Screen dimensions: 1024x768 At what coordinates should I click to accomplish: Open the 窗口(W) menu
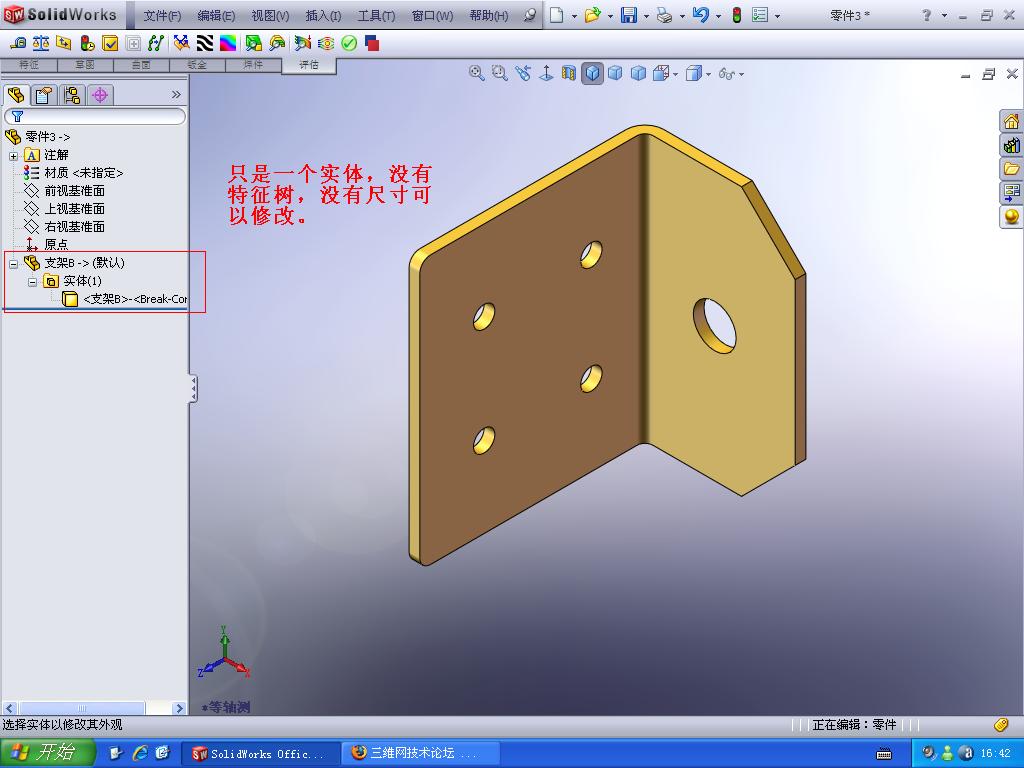tap(432, 16)
